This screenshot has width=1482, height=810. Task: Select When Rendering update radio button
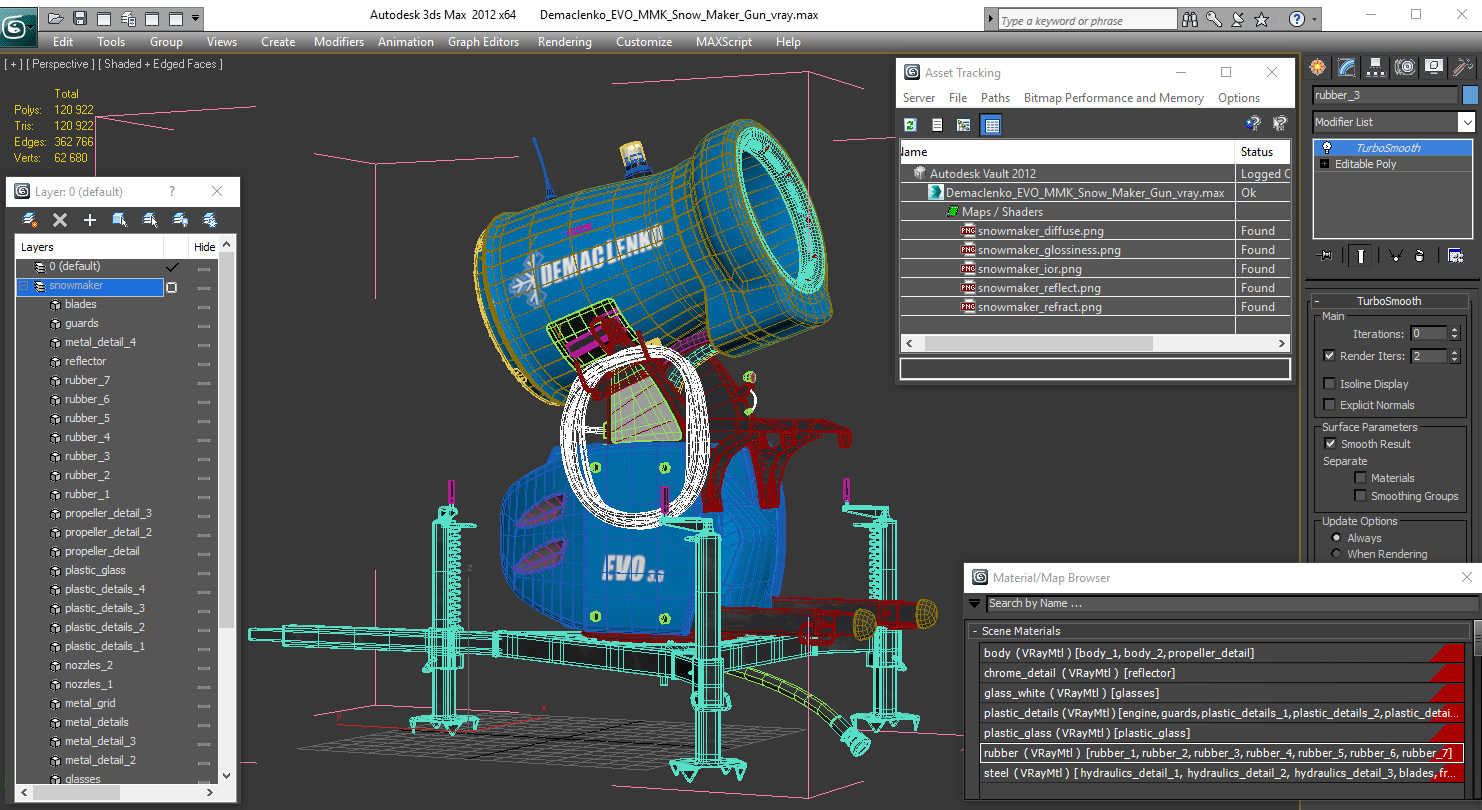1336,553
